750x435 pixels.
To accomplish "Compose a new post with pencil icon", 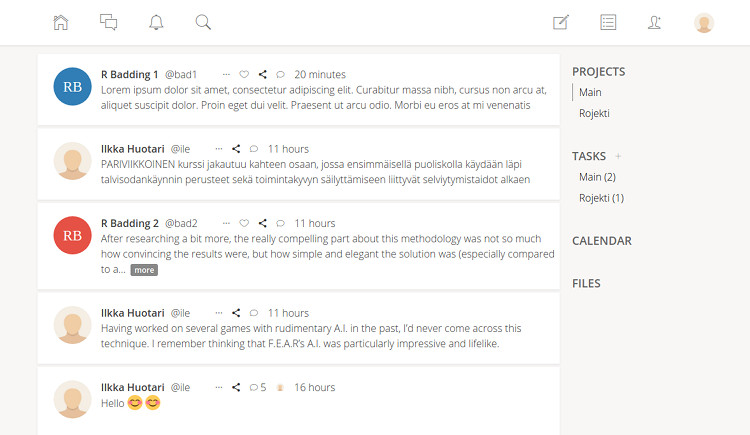I will pos(561,22).
